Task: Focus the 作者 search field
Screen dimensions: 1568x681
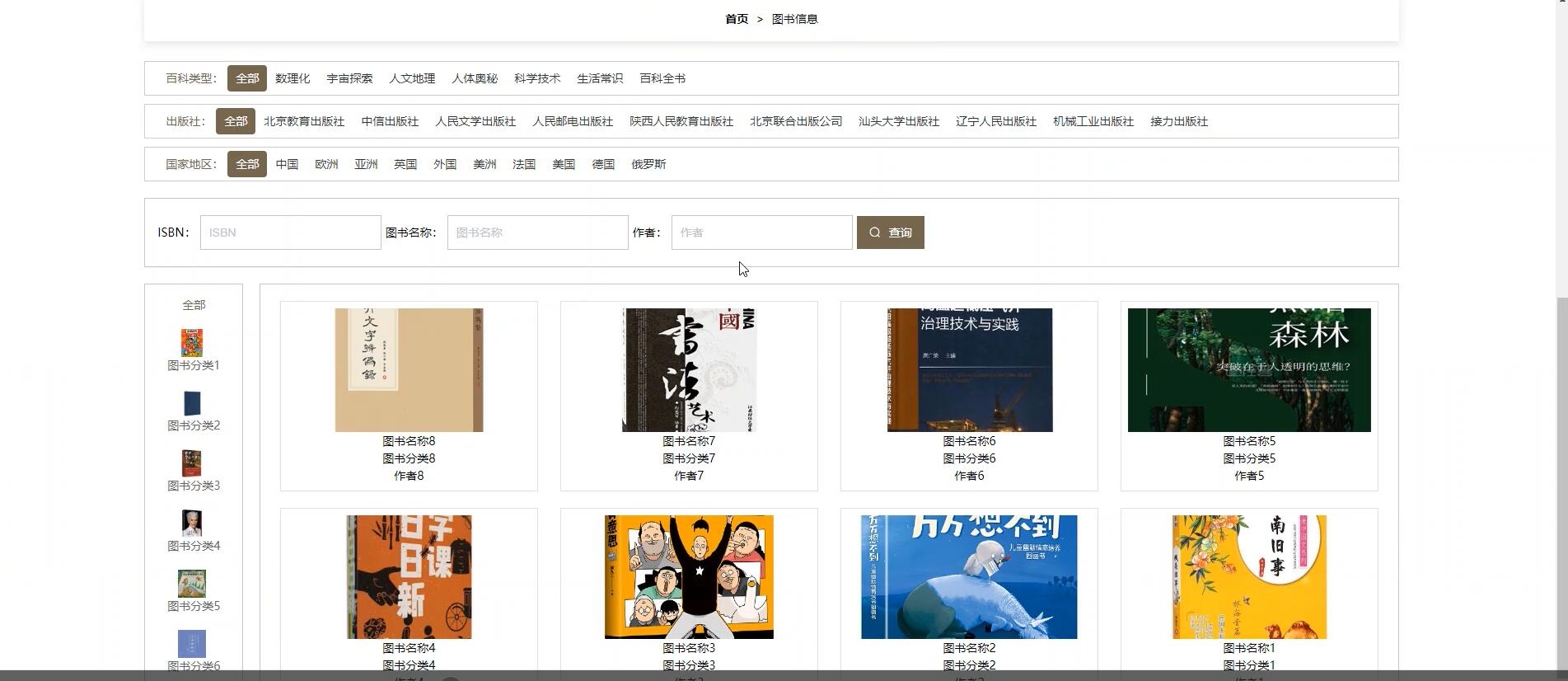Action: [762, 232]
